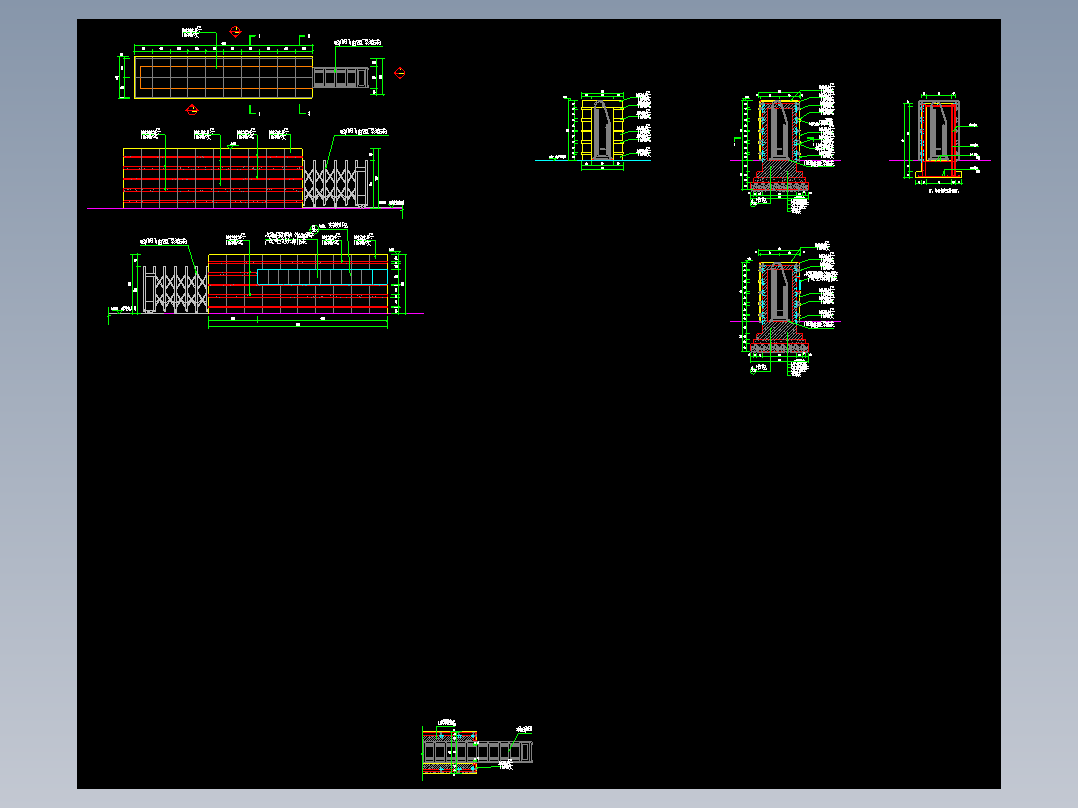The width and height of the screenshot is (1078, 808).
Task: Click the red-striped wall in the front elevation
Action: click(213, 178)
